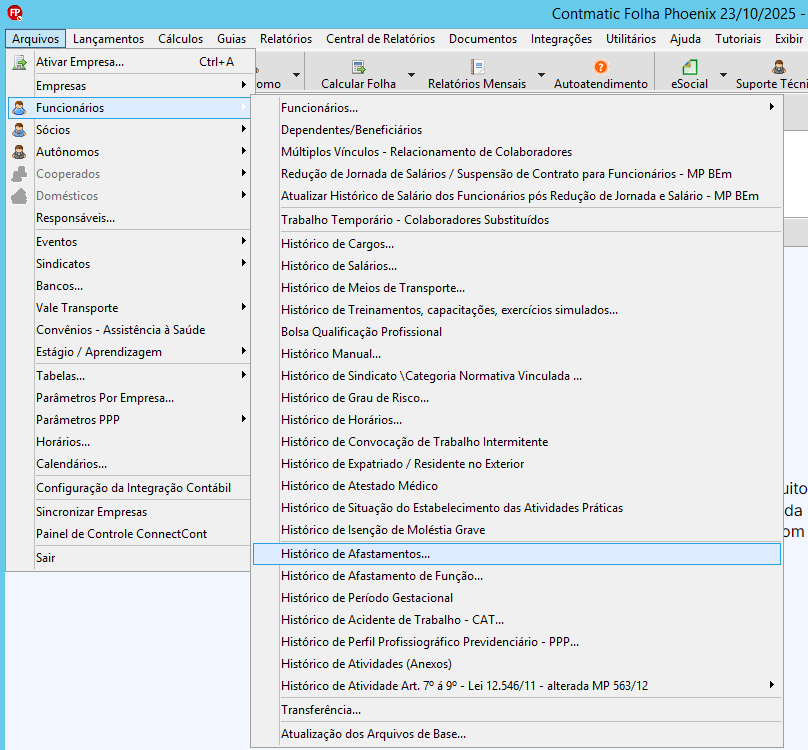This screenshot has width=808, height=750.
Task: Select Bolsa Qualificação Profissional
Action: tap(517, 332)
